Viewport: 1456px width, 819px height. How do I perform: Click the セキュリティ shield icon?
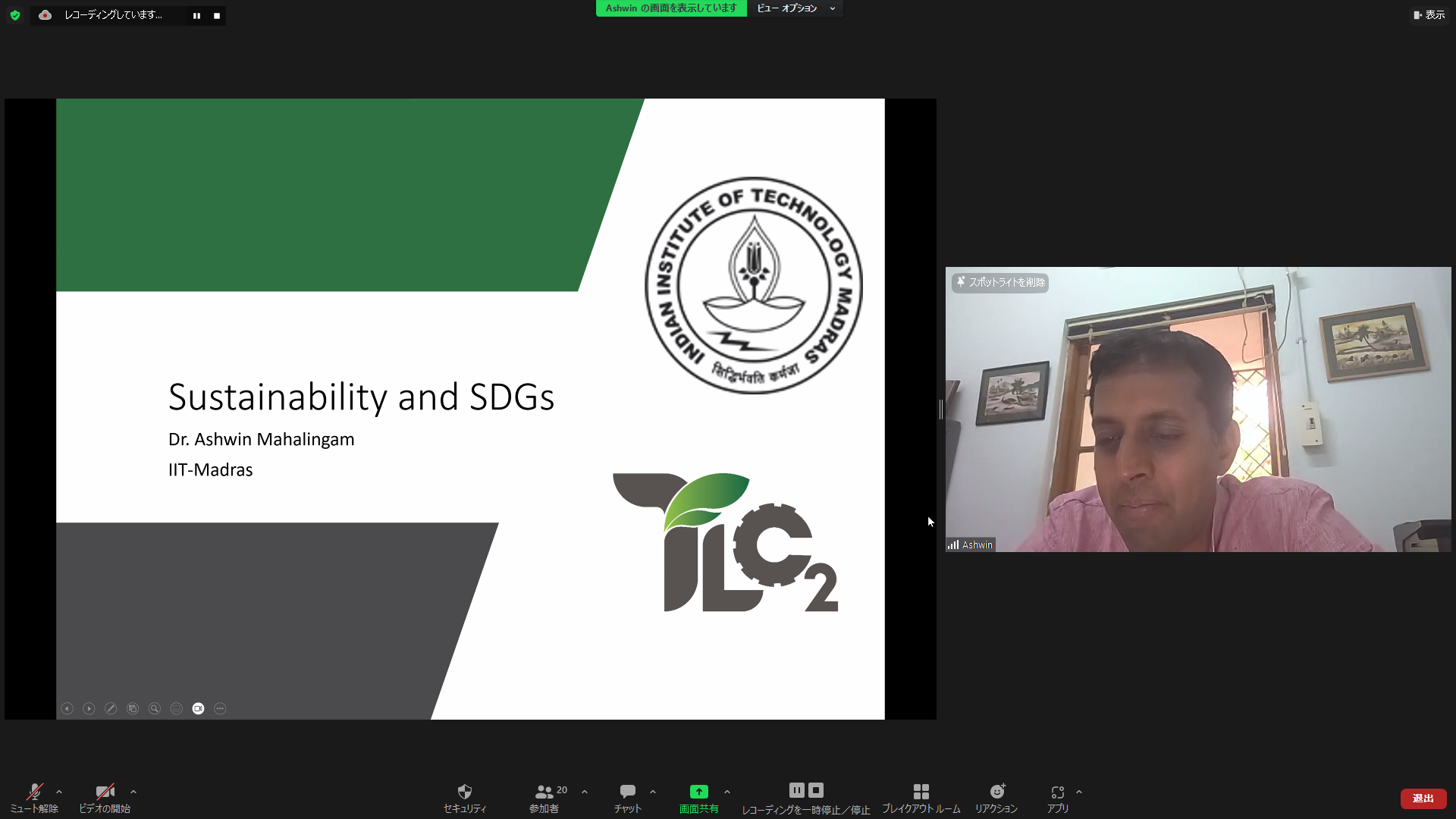coord(464,791)
